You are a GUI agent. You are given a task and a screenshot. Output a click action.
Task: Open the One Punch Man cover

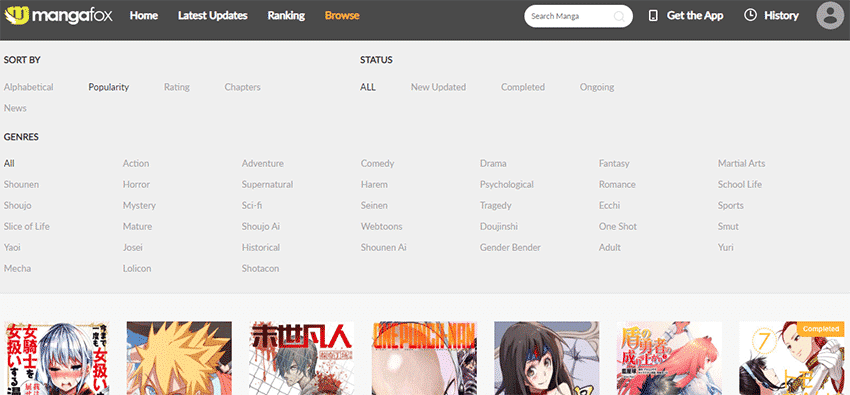424,358
